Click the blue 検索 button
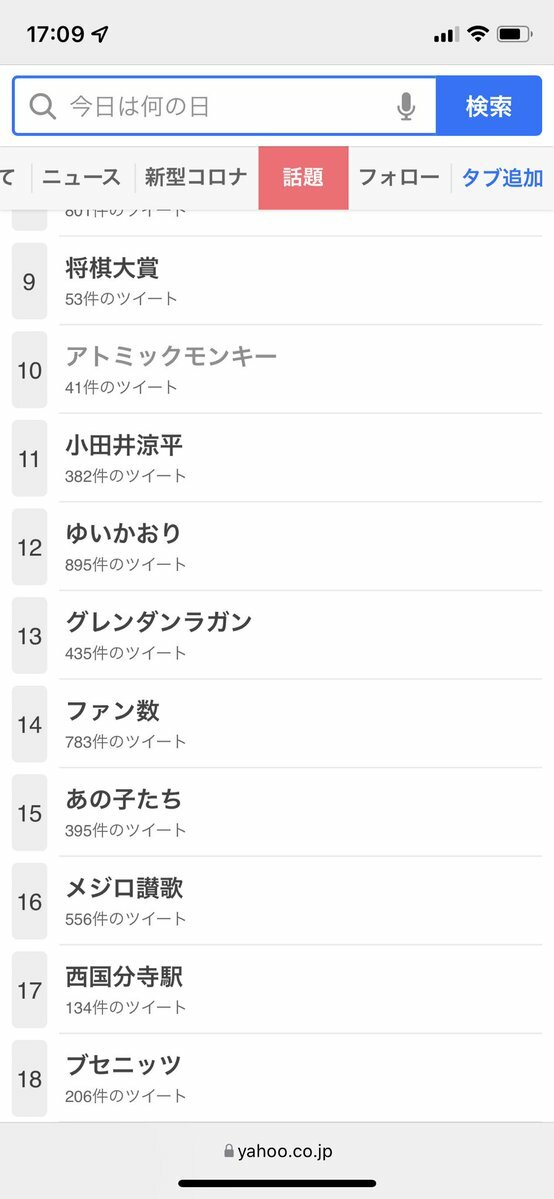 coord(489,106)
